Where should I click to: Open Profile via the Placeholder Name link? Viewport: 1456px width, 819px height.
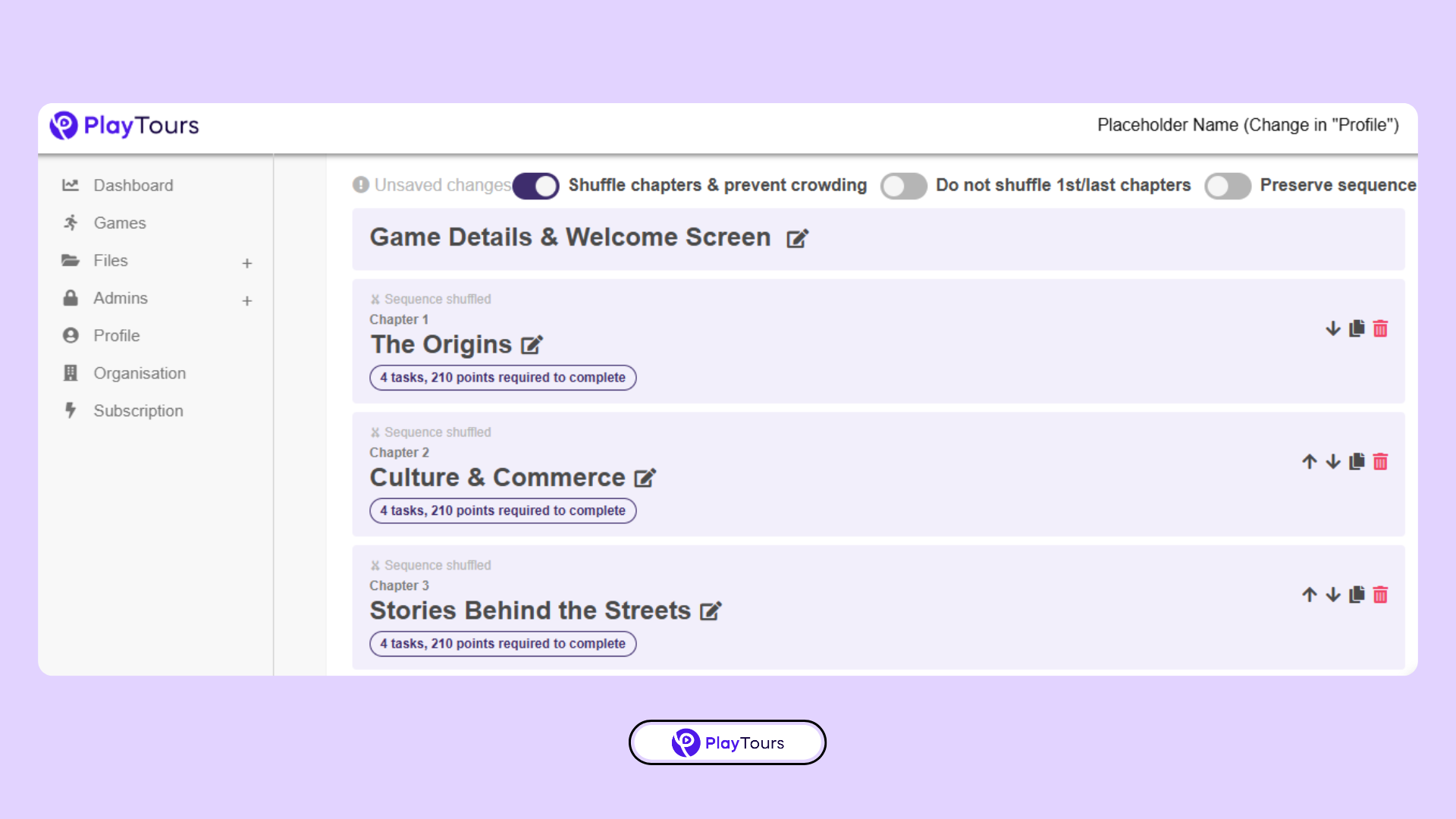(x=1247, y=125)
